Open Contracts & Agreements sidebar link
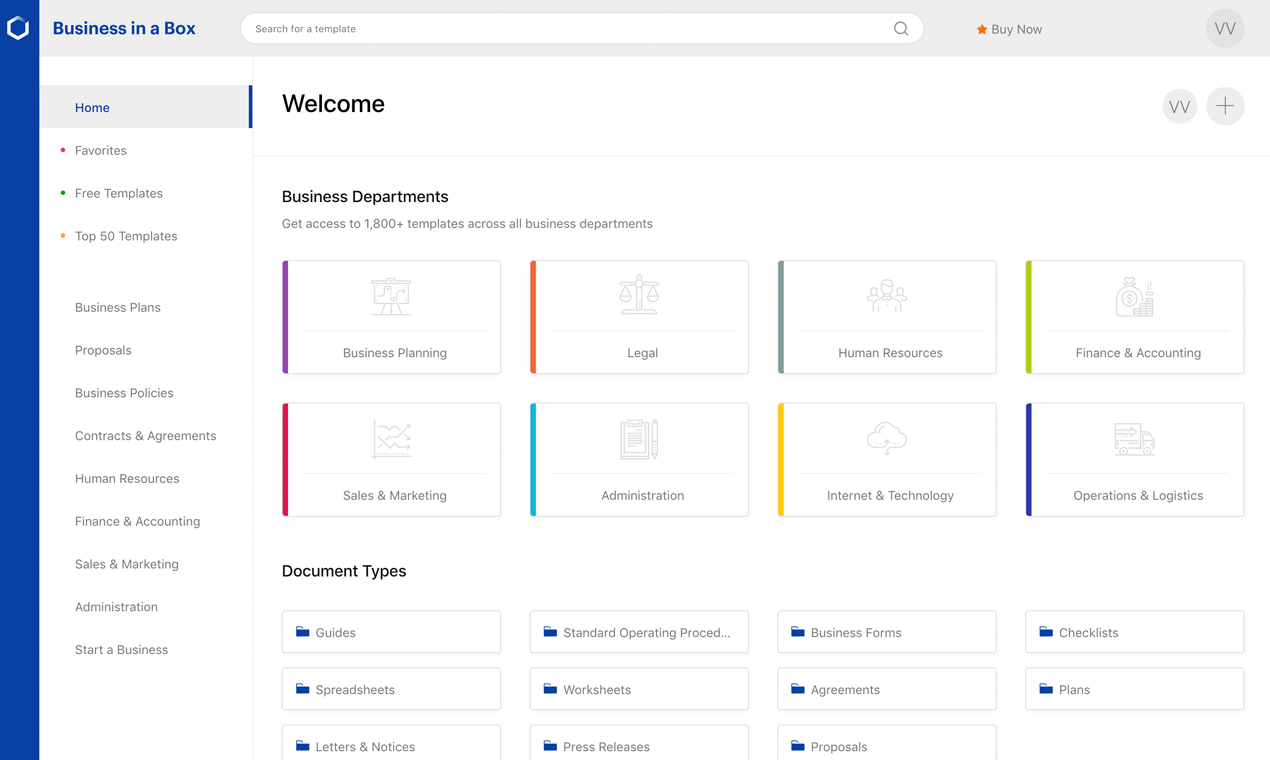 coord(146,436)
